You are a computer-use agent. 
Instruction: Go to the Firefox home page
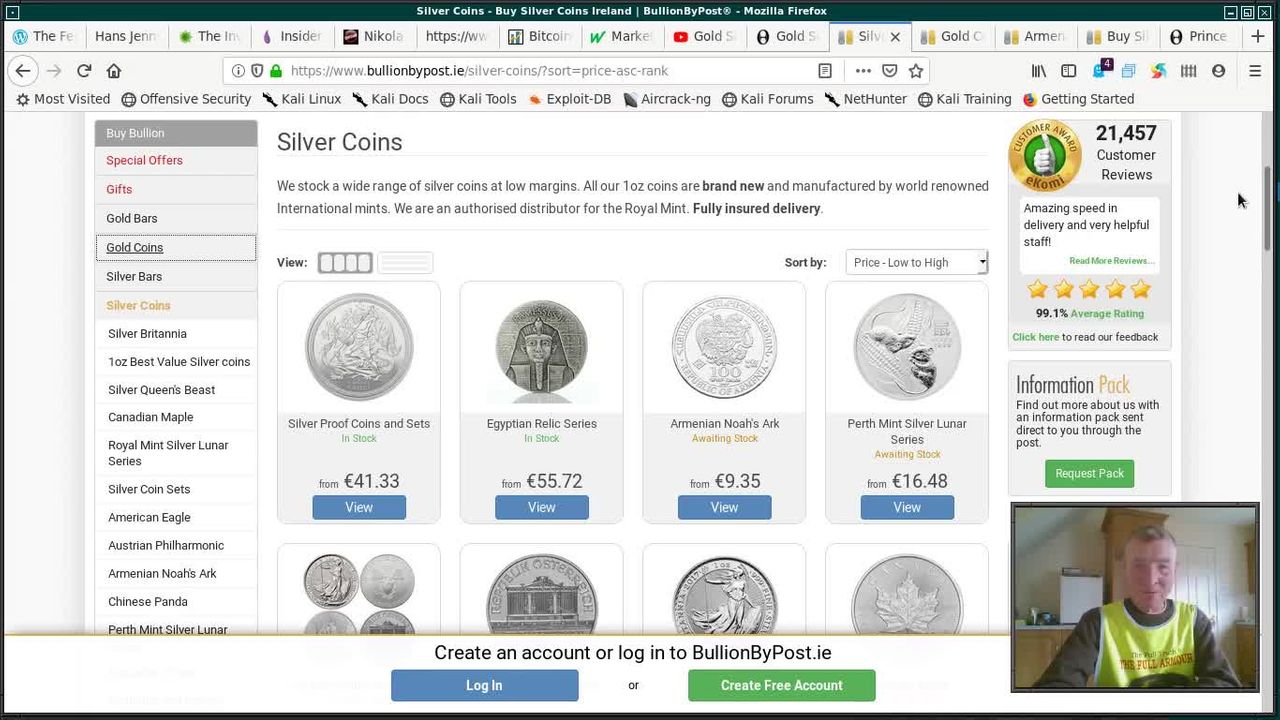[x=114, y=71]
